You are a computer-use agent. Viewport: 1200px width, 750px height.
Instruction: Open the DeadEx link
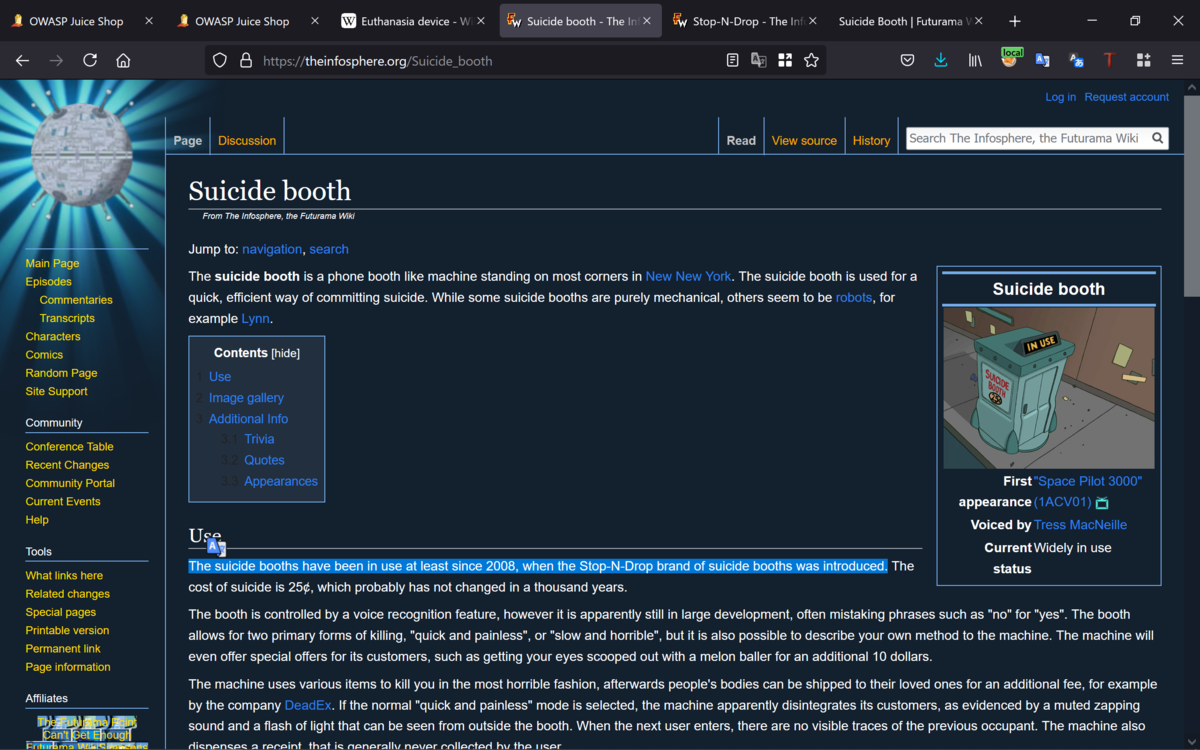[x=308, y=705]
